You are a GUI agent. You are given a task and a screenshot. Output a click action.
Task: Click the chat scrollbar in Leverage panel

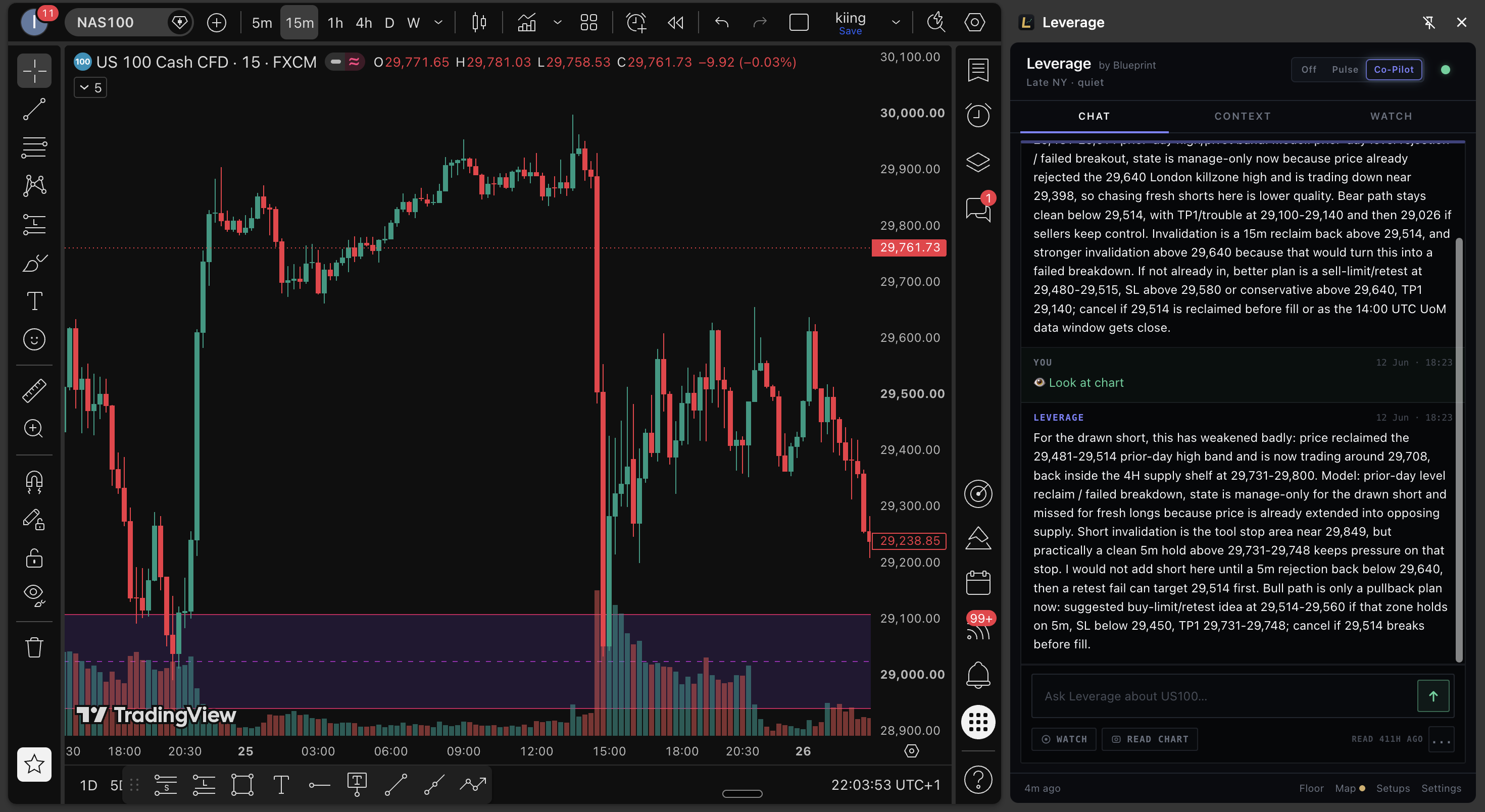pyautogui.click(x=1459, y=449)
